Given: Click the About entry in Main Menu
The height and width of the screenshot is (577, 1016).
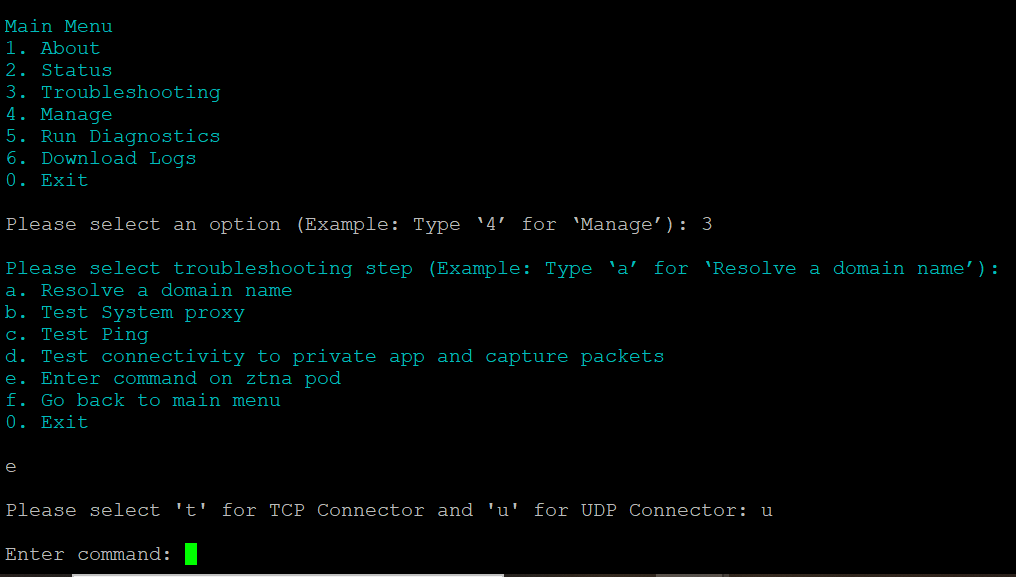Looking at the screenshot, I should 52,48.
